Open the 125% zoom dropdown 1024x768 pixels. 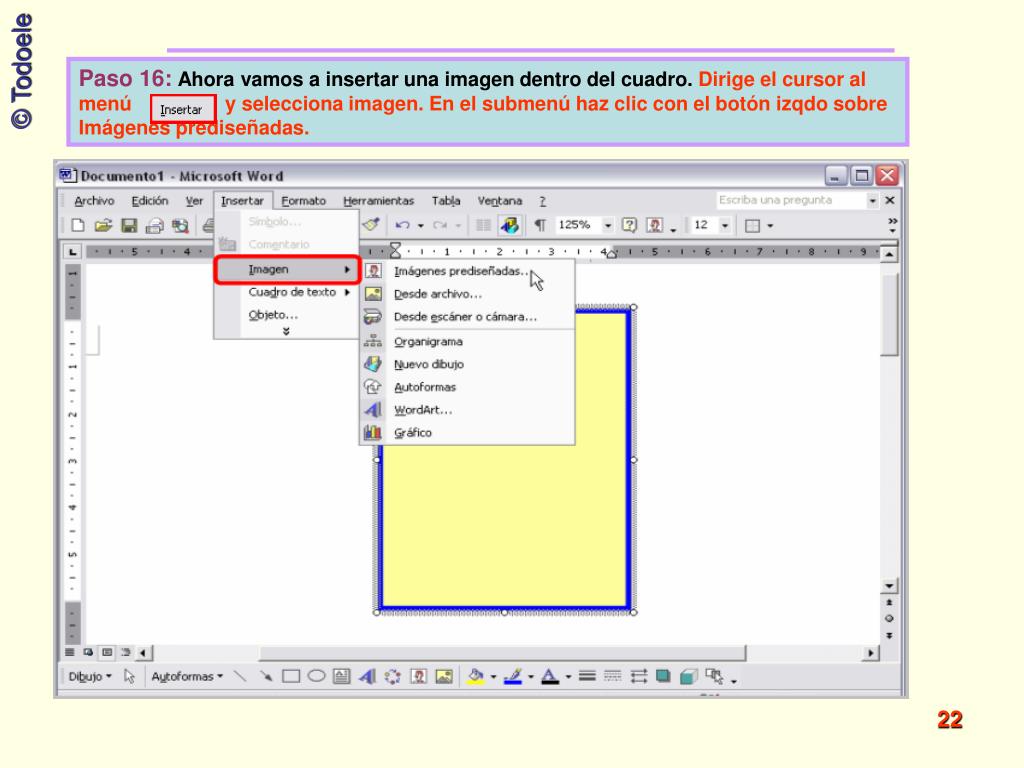click(x=608, y=225)
